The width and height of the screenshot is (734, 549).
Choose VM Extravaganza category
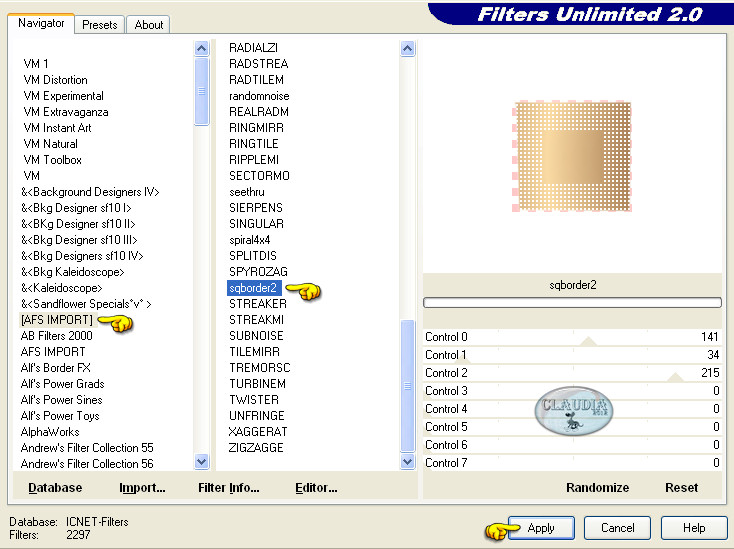pos(66,112)
